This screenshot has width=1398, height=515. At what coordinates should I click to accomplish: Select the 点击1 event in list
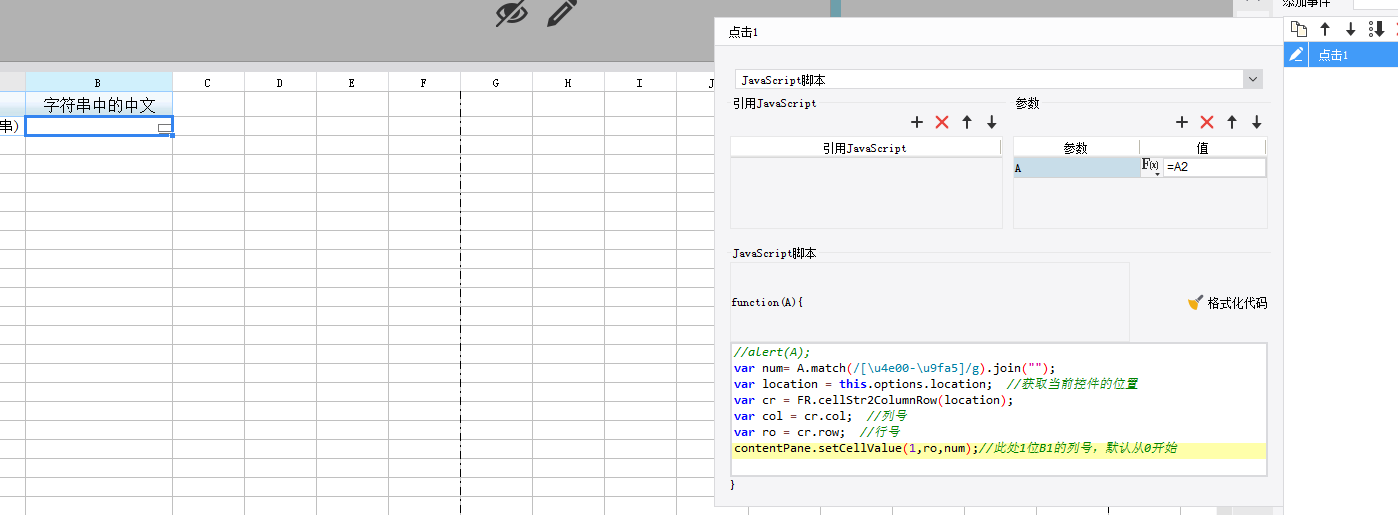[1340, 54]
